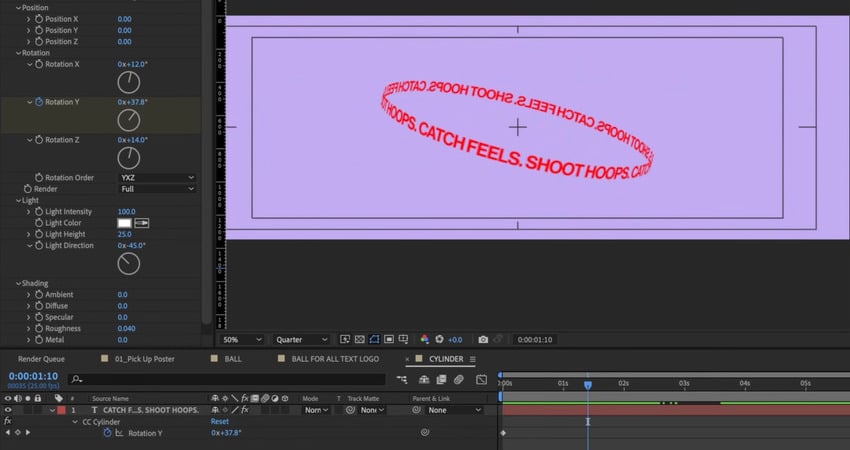Hide layer CATCH F...S. SHOOT HOOPS. eye icon
Viewport: 850px width, 450px height.
coord(8,410)
